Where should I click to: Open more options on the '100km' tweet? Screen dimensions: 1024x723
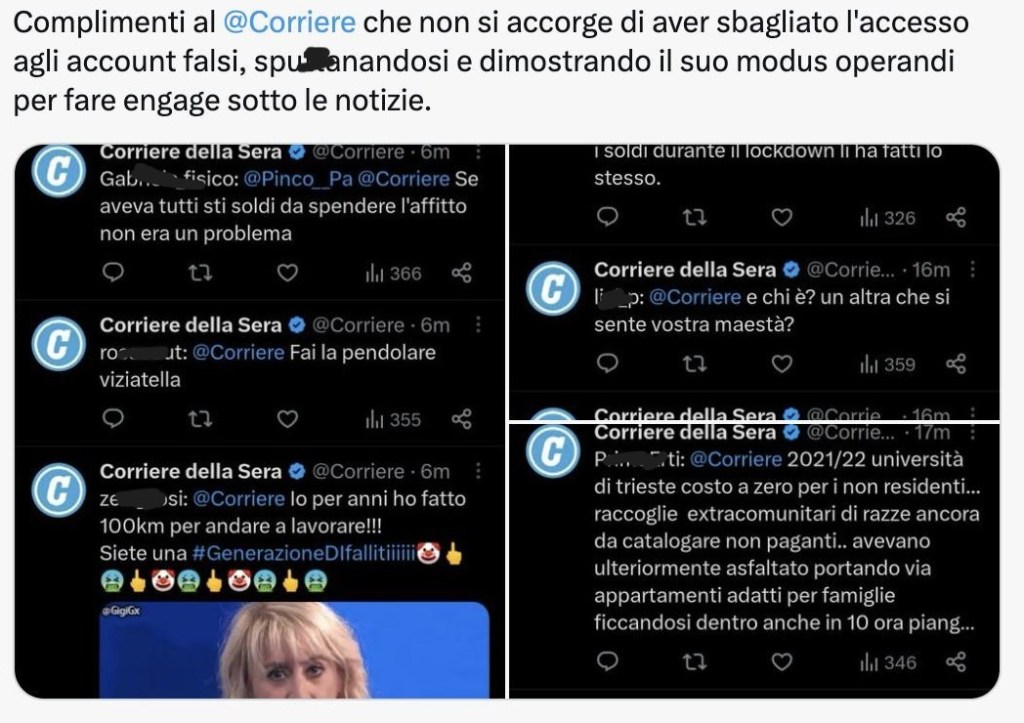click(478, 471)
